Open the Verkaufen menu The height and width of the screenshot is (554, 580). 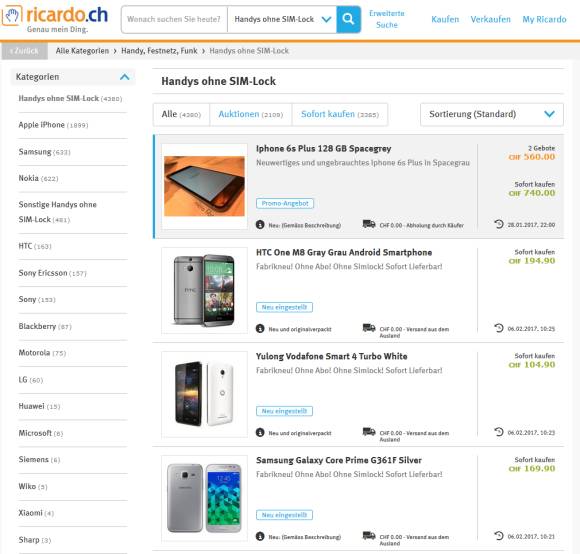[490, 19]
